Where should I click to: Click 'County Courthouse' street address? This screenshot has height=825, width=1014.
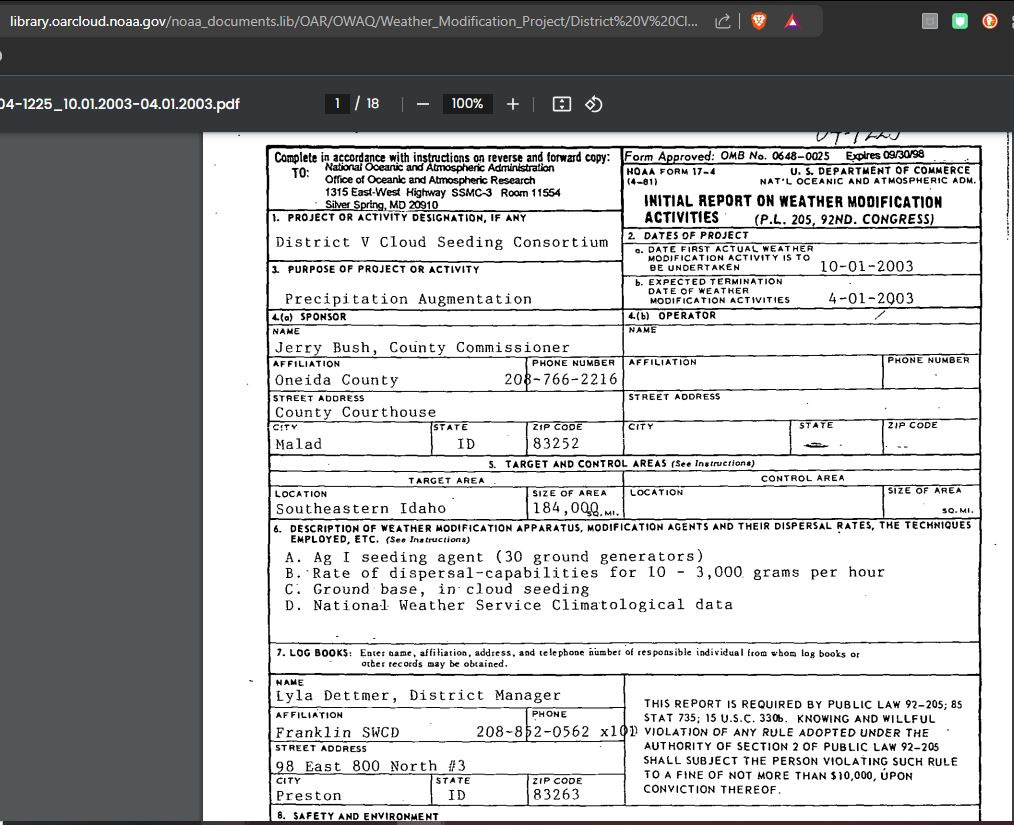[x=355, y=412]
